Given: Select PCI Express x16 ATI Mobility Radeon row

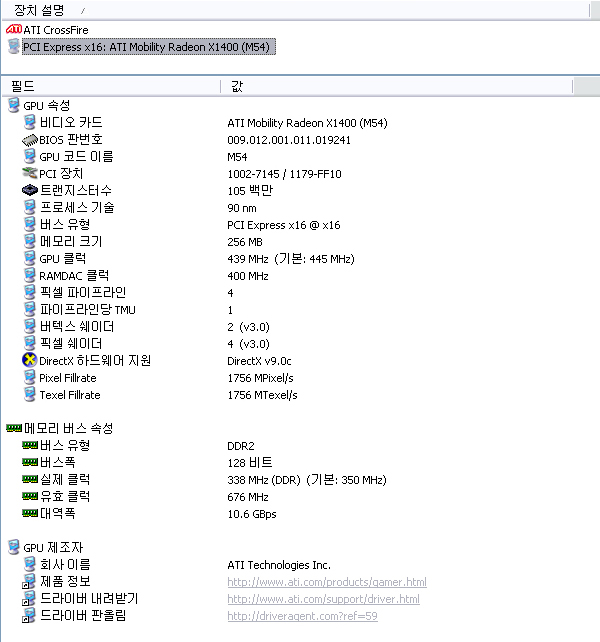Looking at the screenshot, I should 149,47.
